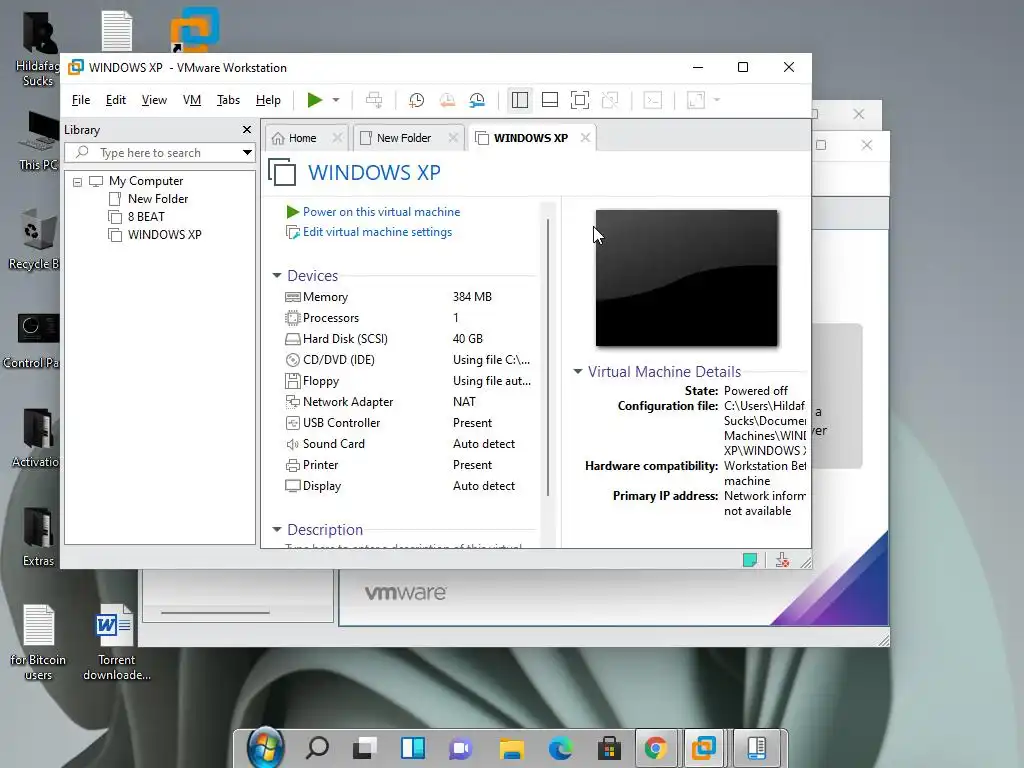Screen dimensions: 1024x768
Task: Select the for Bitcoin users desktop file
Action: tap(38, 642)
